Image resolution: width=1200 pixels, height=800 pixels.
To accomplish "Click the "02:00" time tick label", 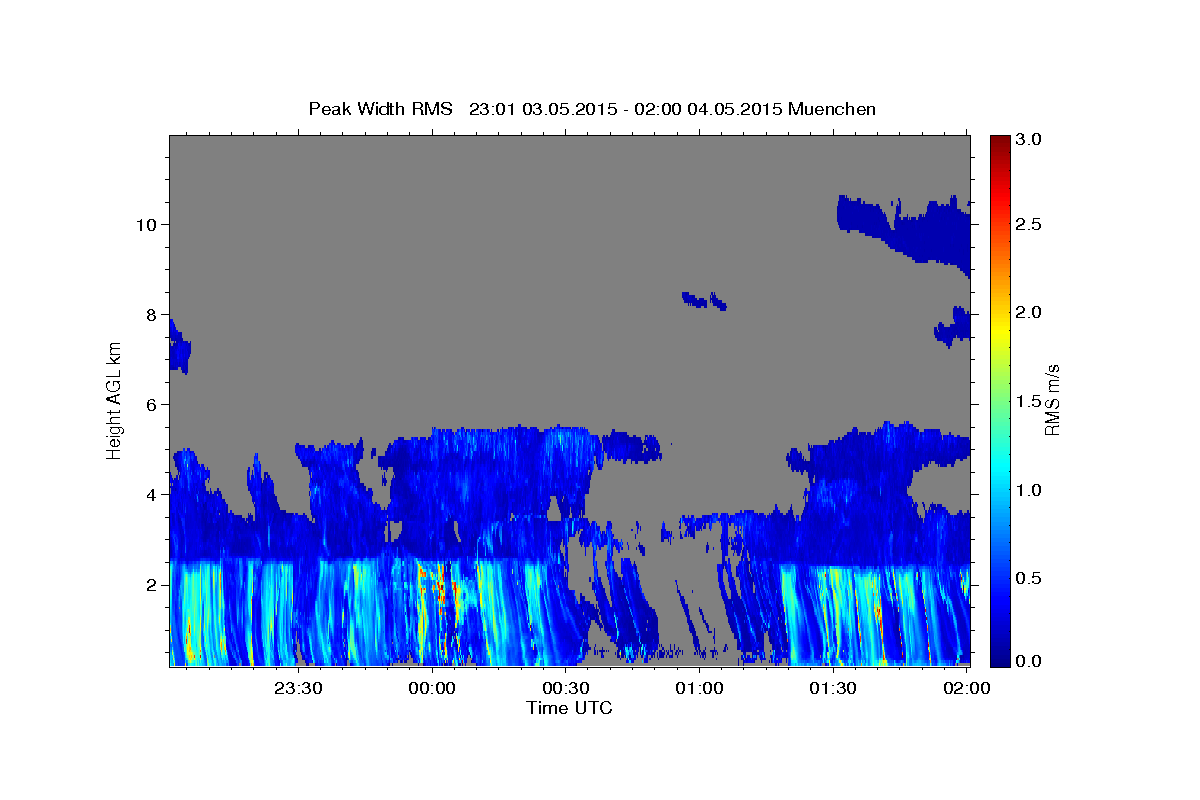I will point(965,689).
